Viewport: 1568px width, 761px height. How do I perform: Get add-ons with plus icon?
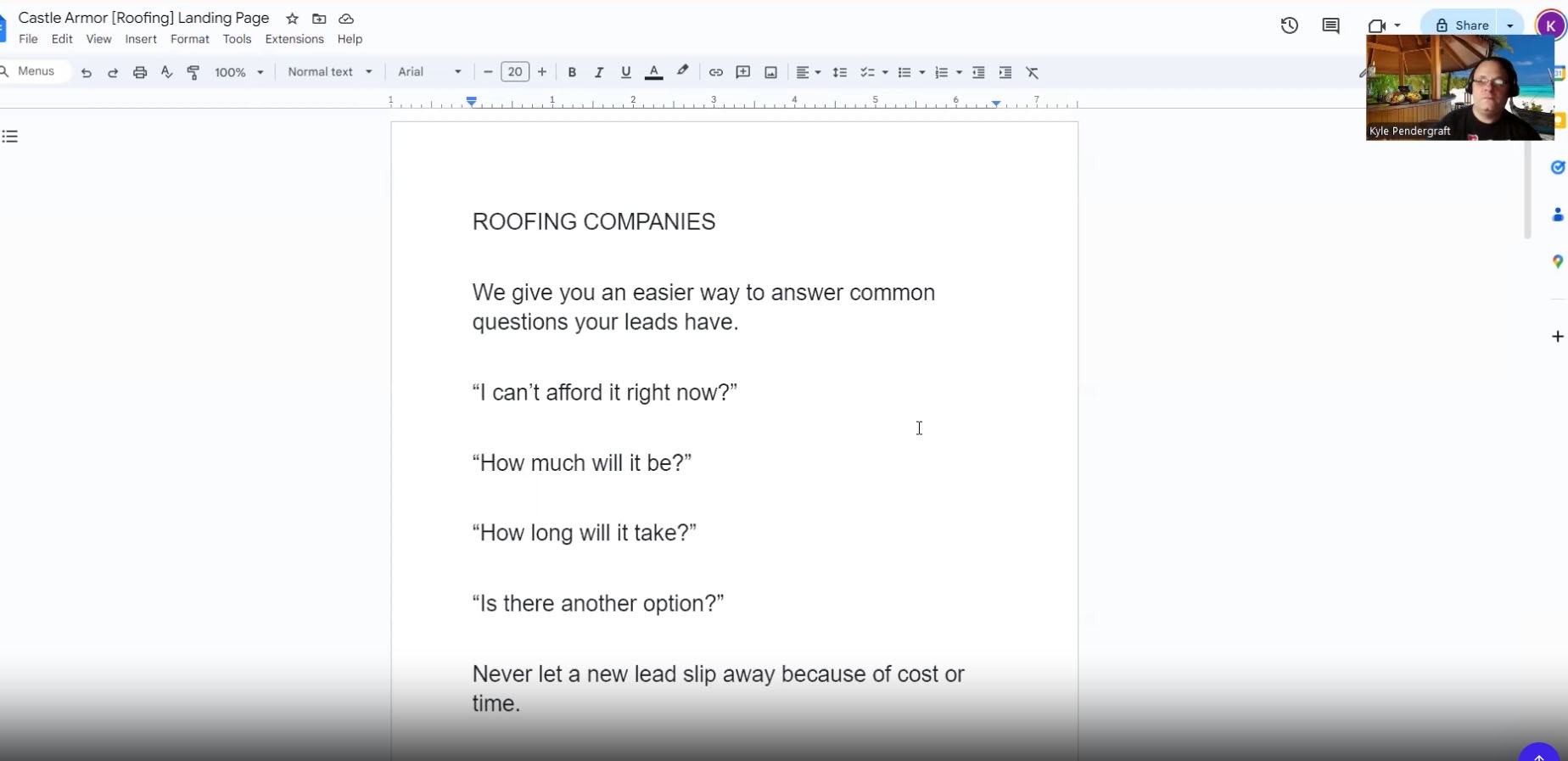(x=1558, y=337)
